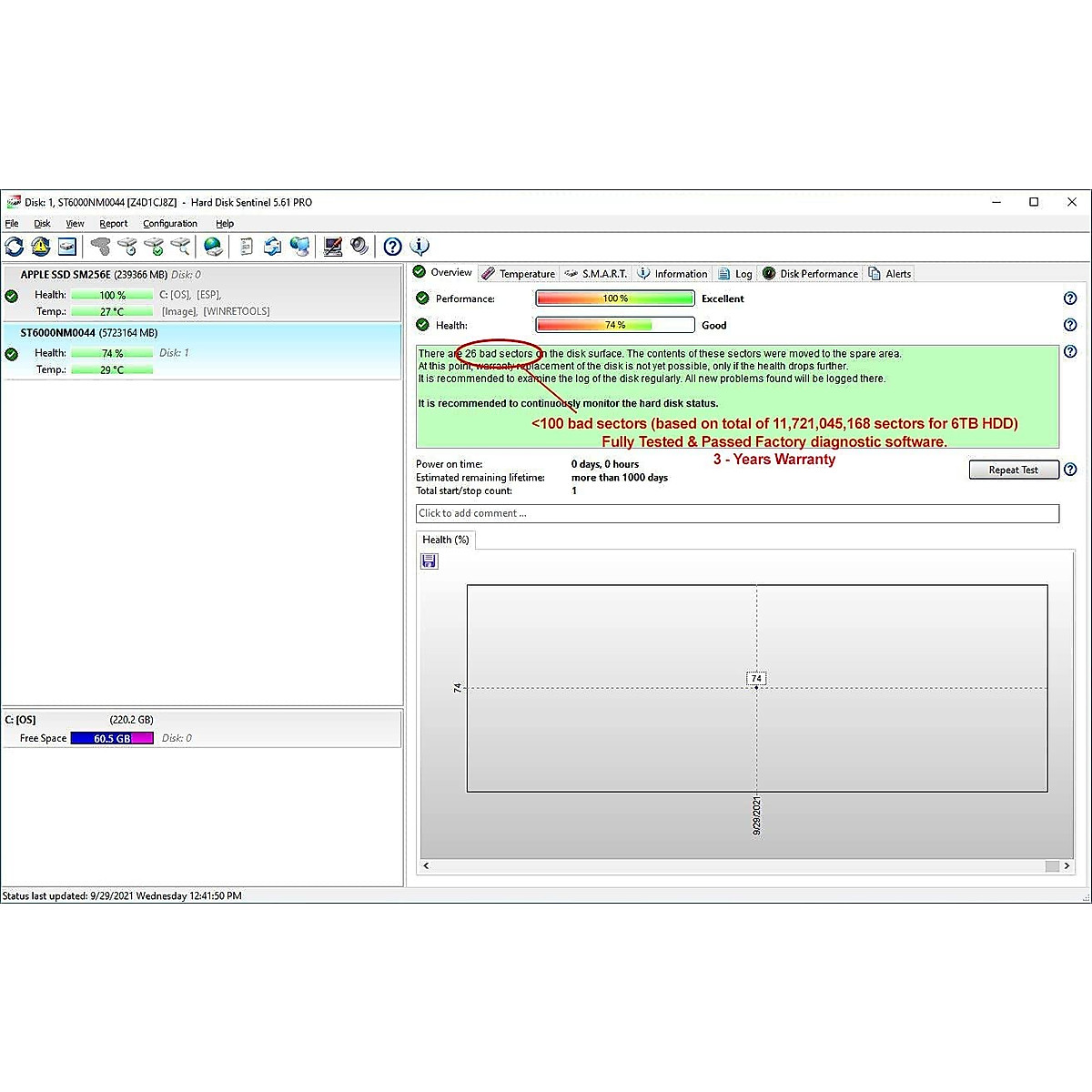Click the text report document toolbar icon
This screenshot has width=1092, height=1092.
(x=246, y=247)
